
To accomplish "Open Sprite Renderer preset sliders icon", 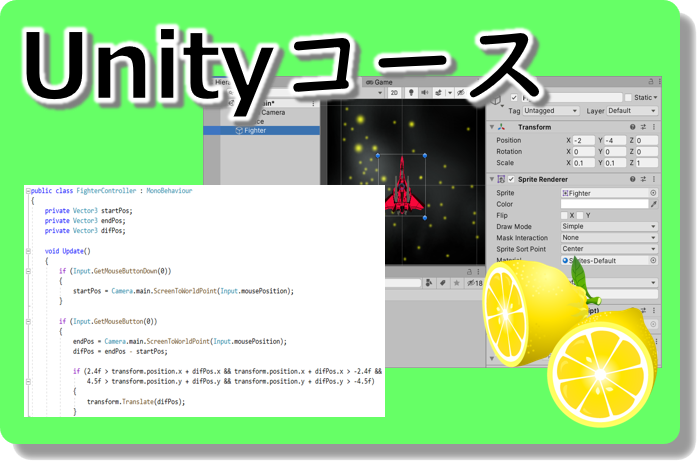I will click(643, 179).
